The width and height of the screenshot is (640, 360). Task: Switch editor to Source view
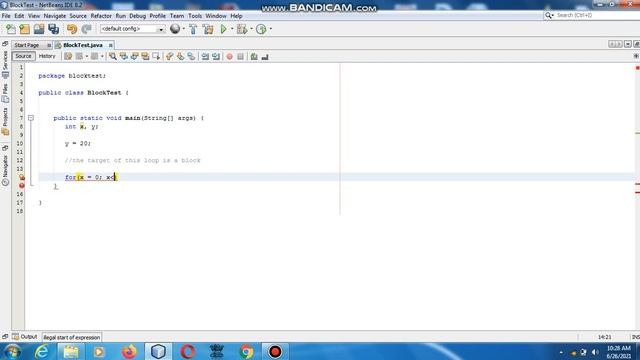(23, 56)
